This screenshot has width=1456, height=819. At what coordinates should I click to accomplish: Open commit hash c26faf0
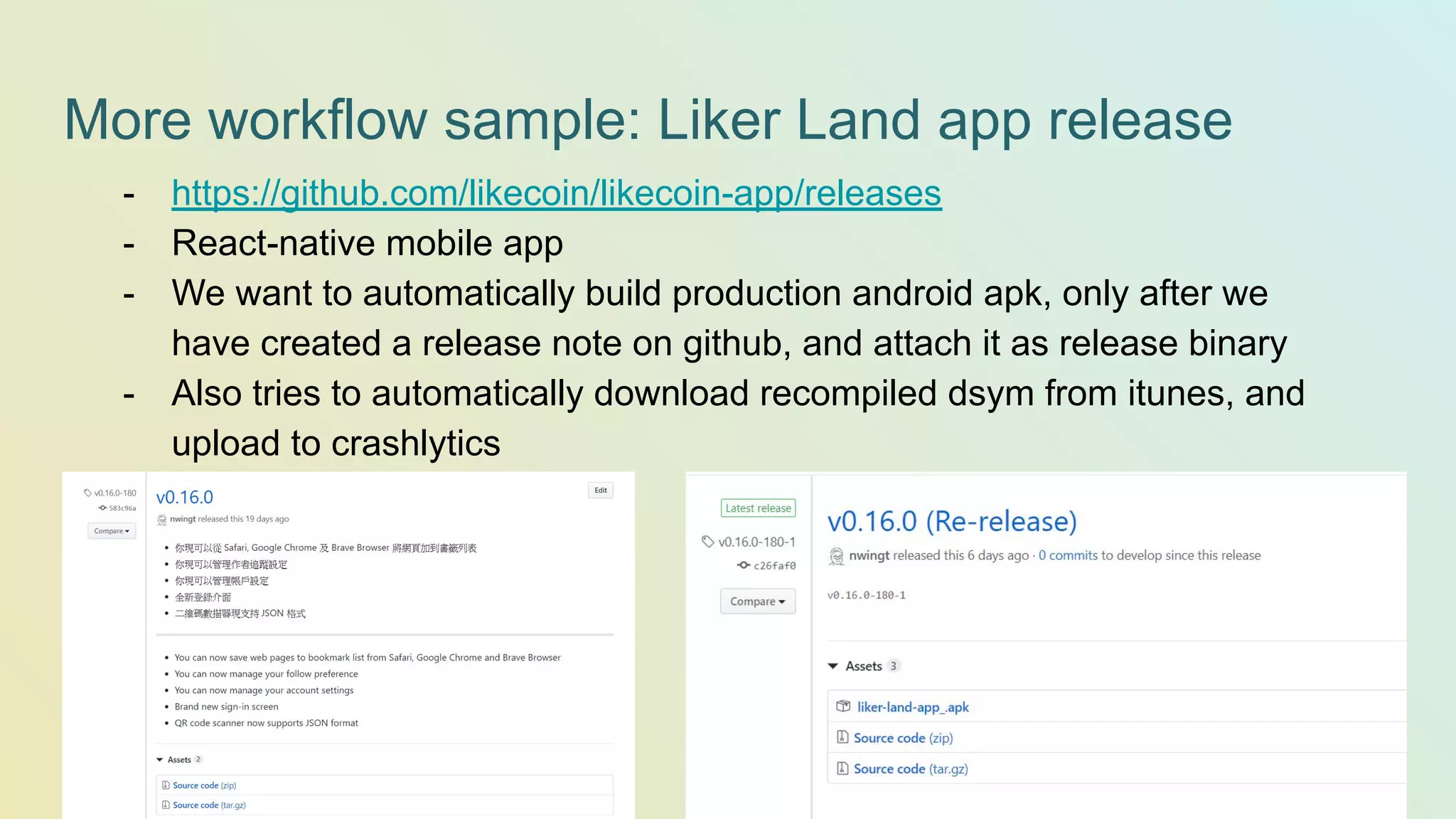point(775,566)
